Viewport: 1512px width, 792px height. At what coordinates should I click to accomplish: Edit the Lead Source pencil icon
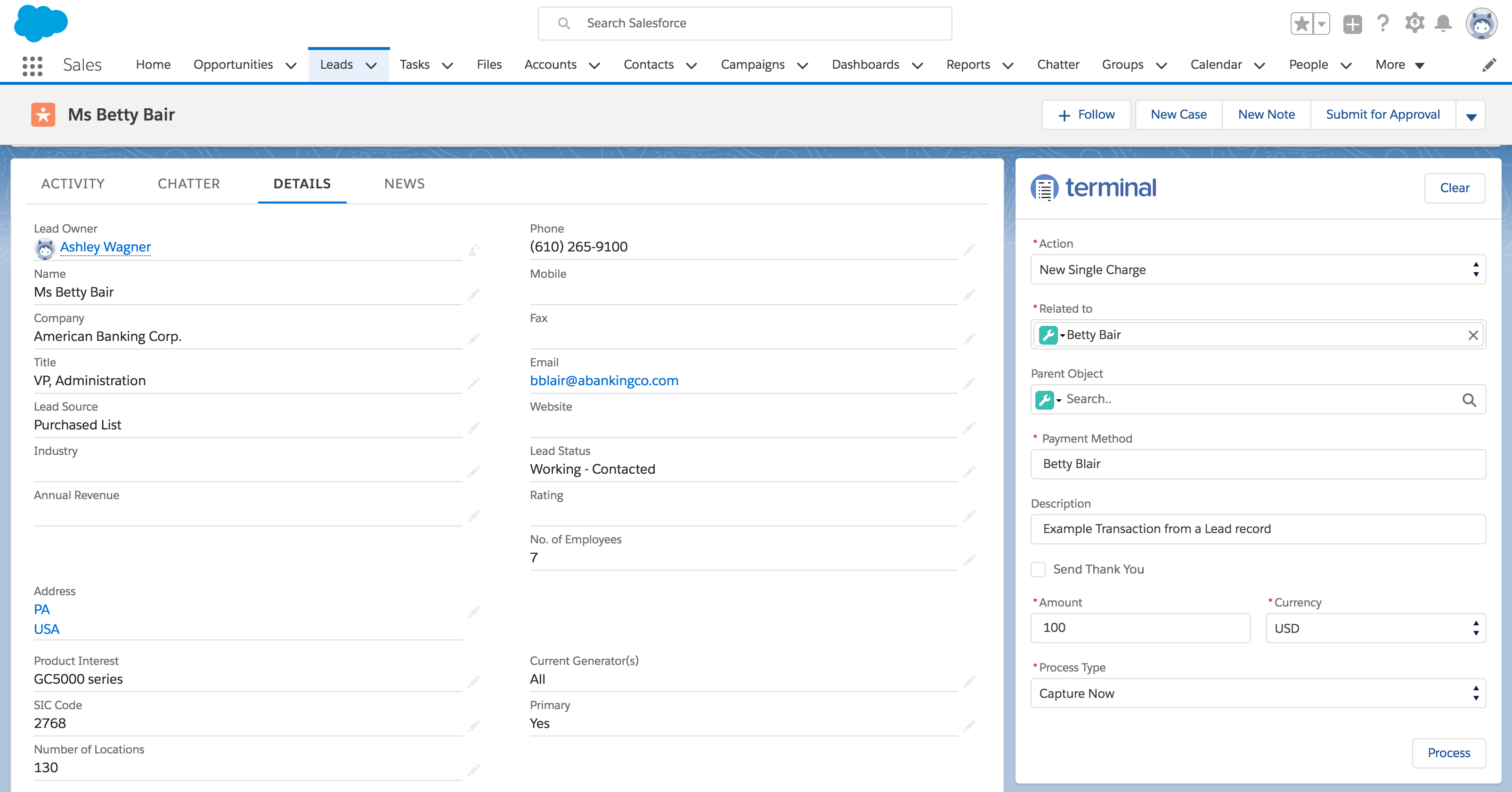[474, 427]
